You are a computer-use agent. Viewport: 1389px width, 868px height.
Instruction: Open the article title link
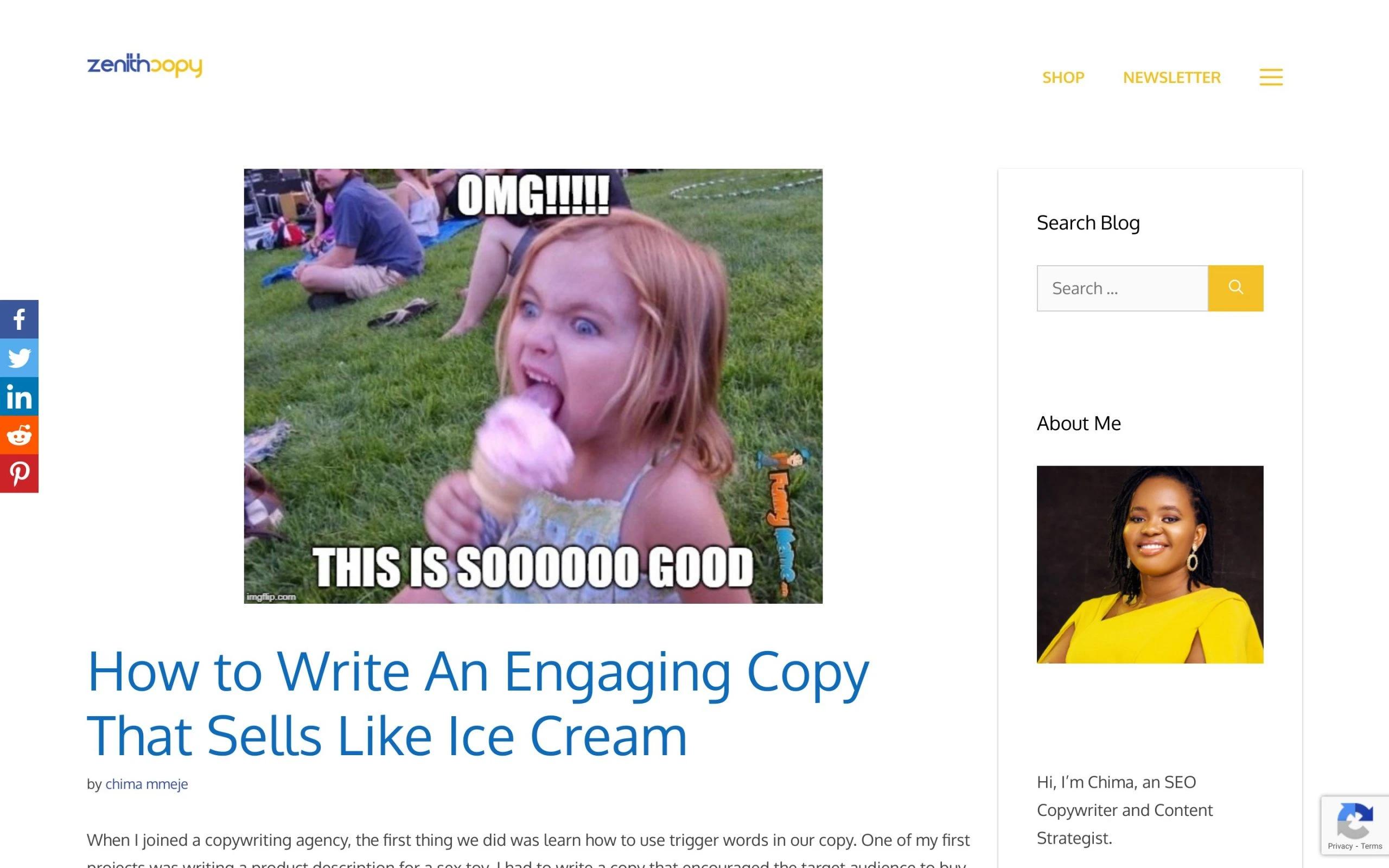[x=477, y=703]
